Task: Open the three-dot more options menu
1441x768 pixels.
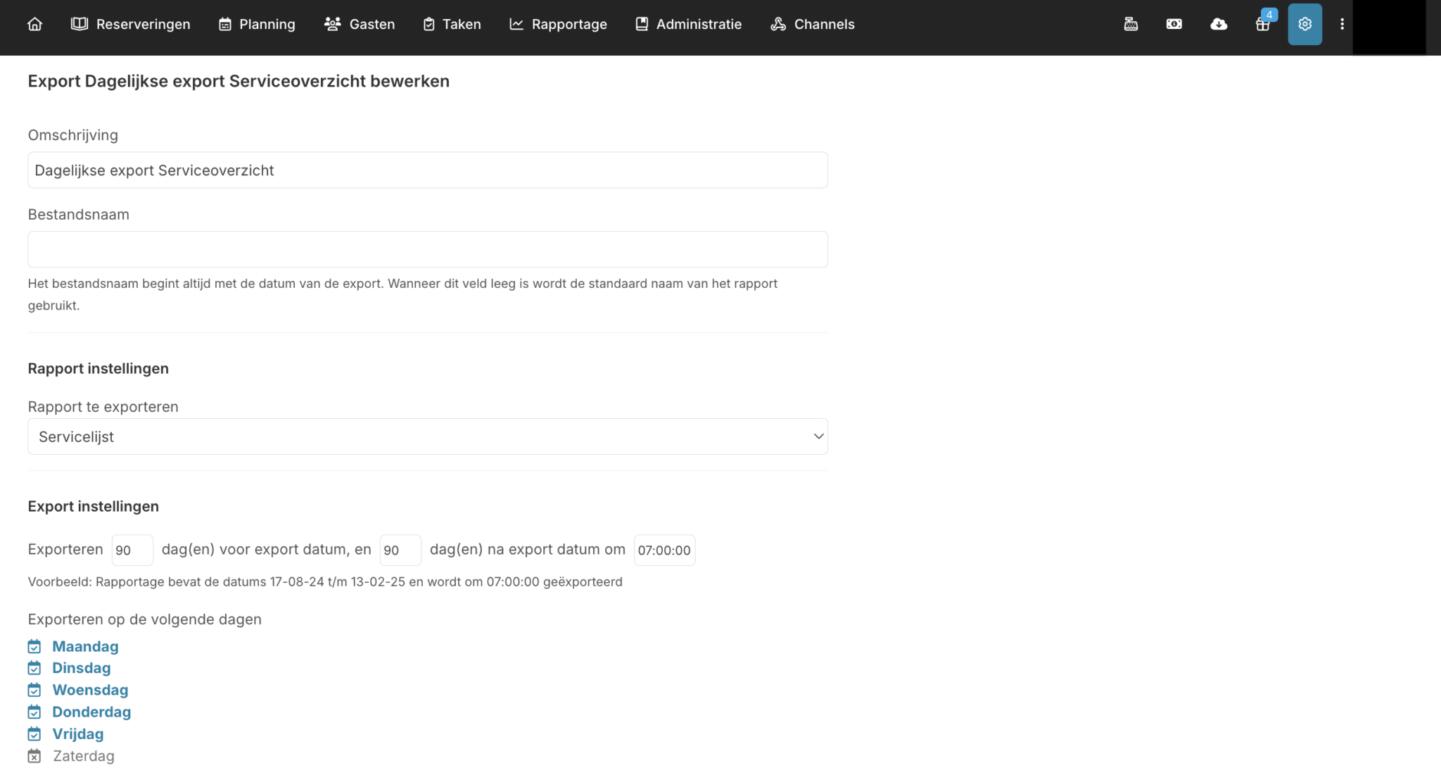Action: click(x=1342, y=24)
